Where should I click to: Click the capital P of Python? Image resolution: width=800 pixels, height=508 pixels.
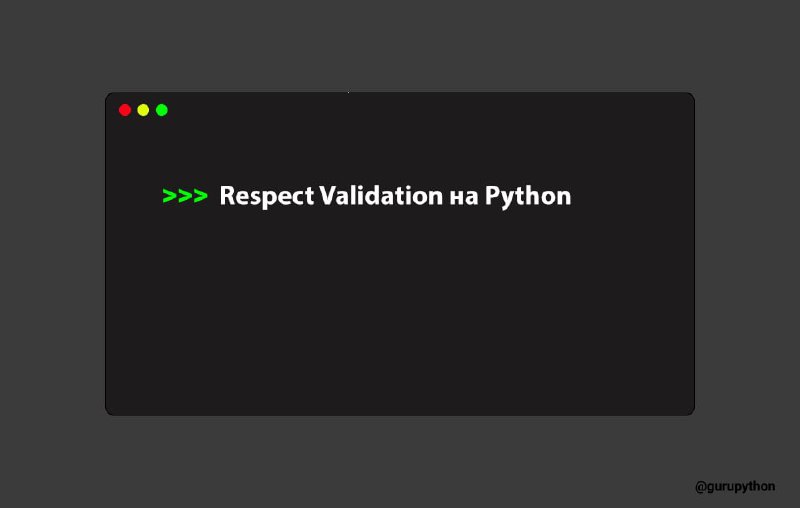pos(492,196)
